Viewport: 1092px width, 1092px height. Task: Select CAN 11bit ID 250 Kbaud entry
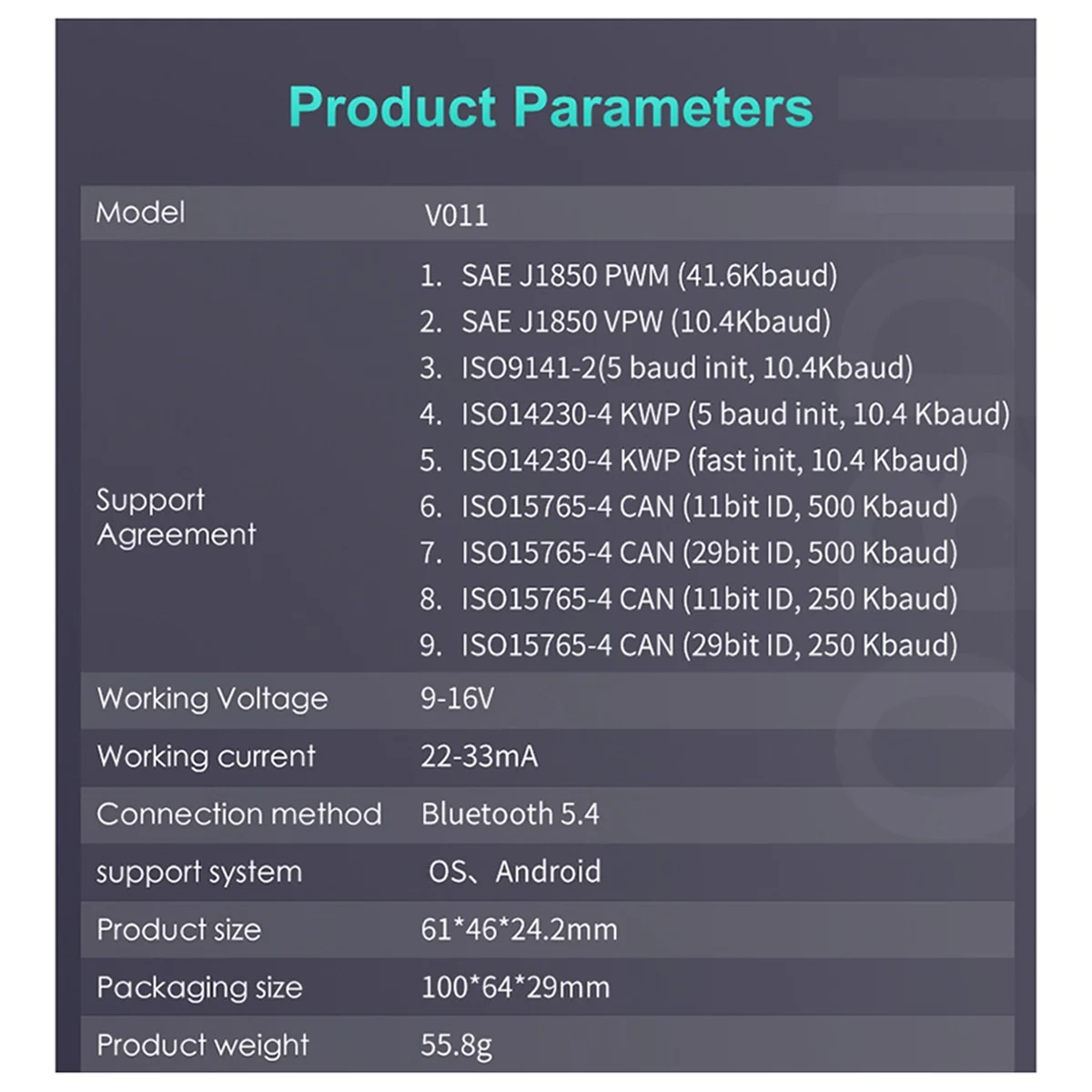tap(689, 600)
